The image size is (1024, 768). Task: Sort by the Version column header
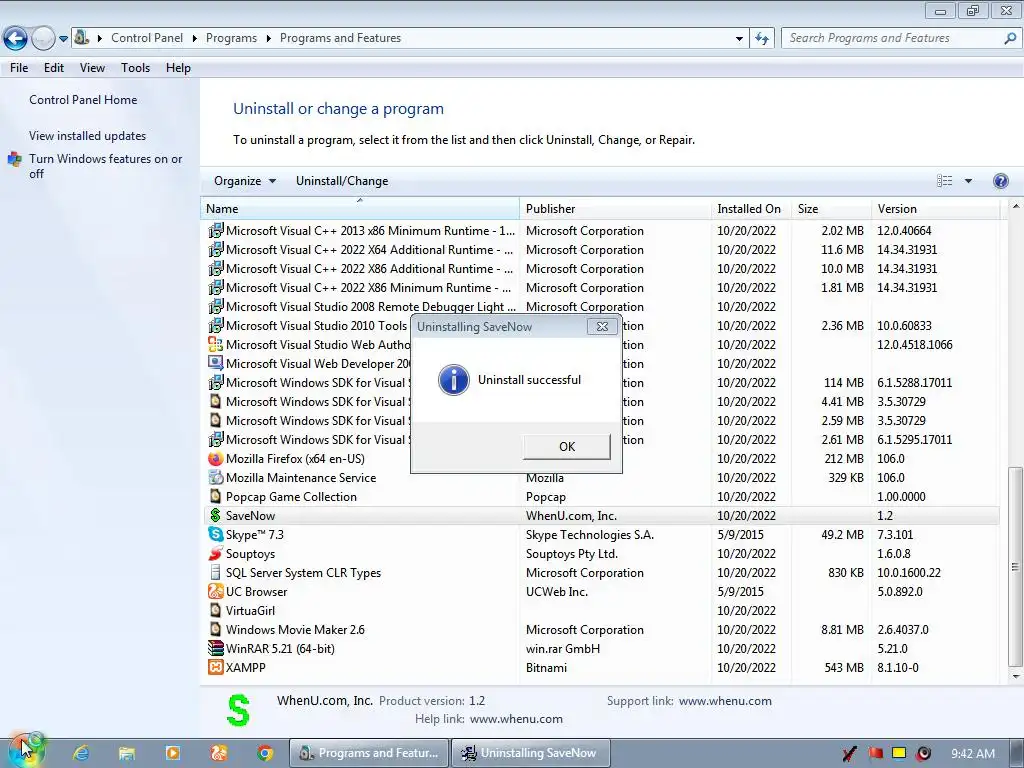[935, 209]
